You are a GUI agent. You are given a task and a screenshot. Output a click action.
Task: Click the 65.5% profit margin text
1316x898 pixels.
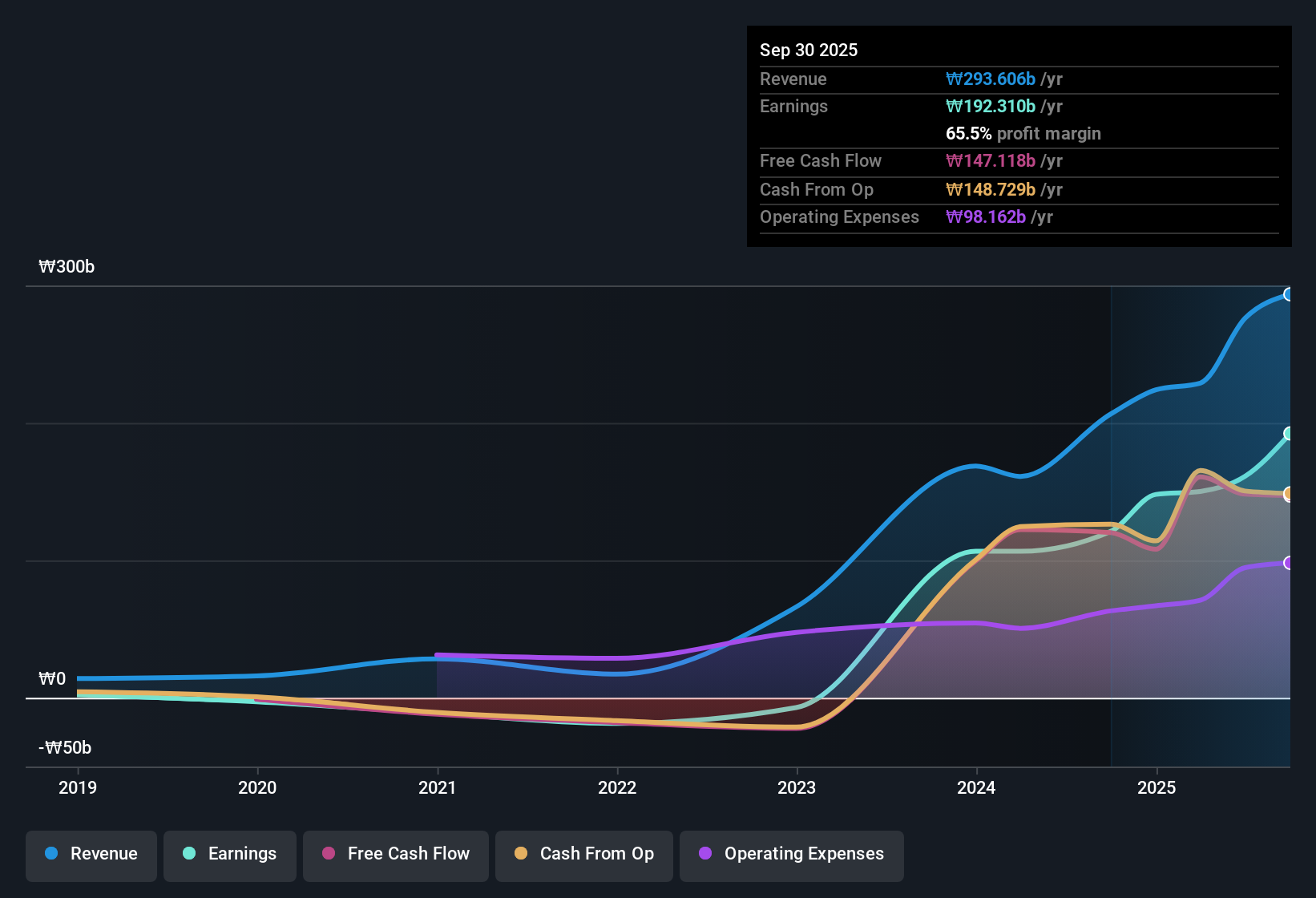pyautogui.click(x=1023, y=134)
